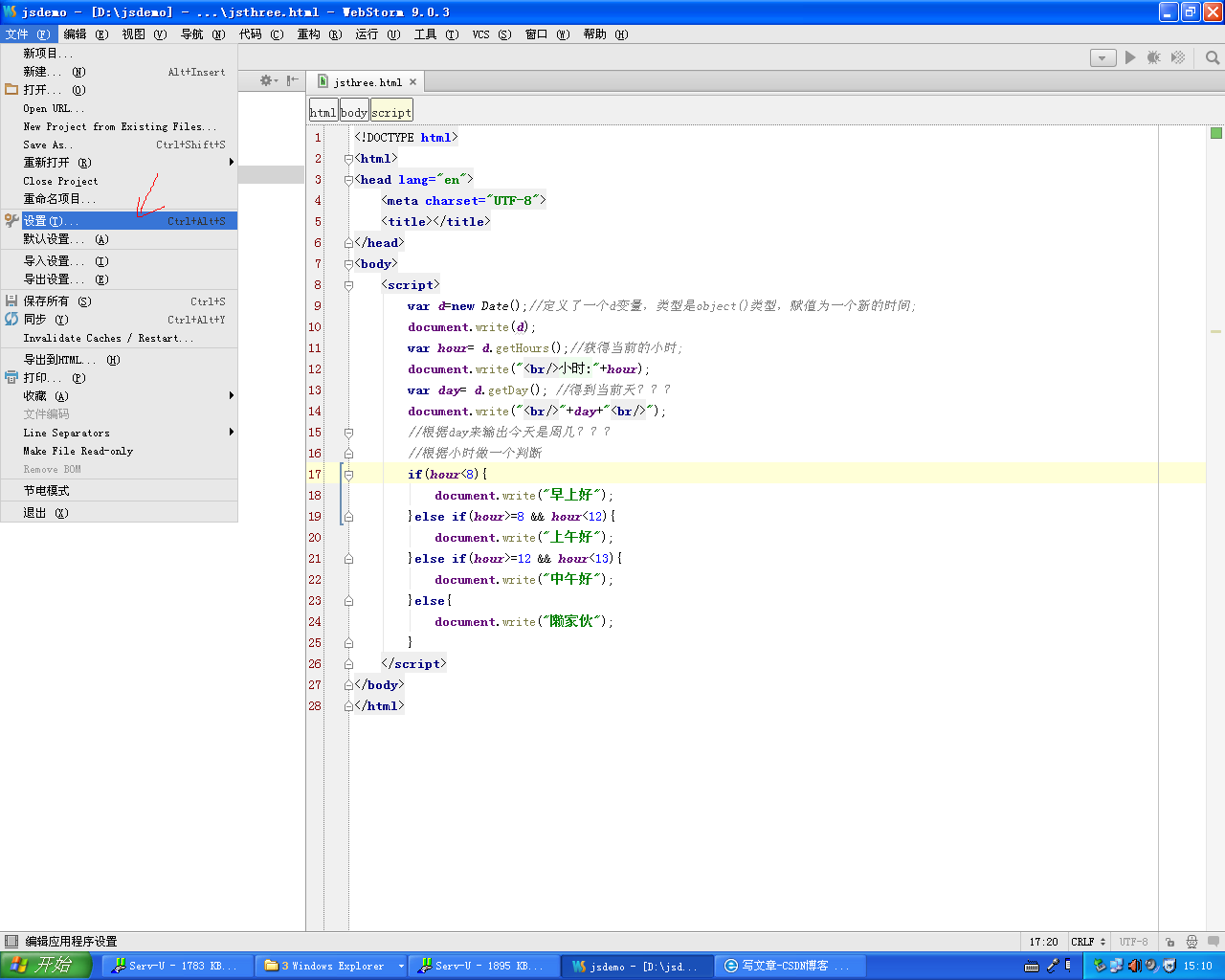Click the cursor position 17:20 indicator
Viewport: 1225px width, 980px height.
(1043, 942)
